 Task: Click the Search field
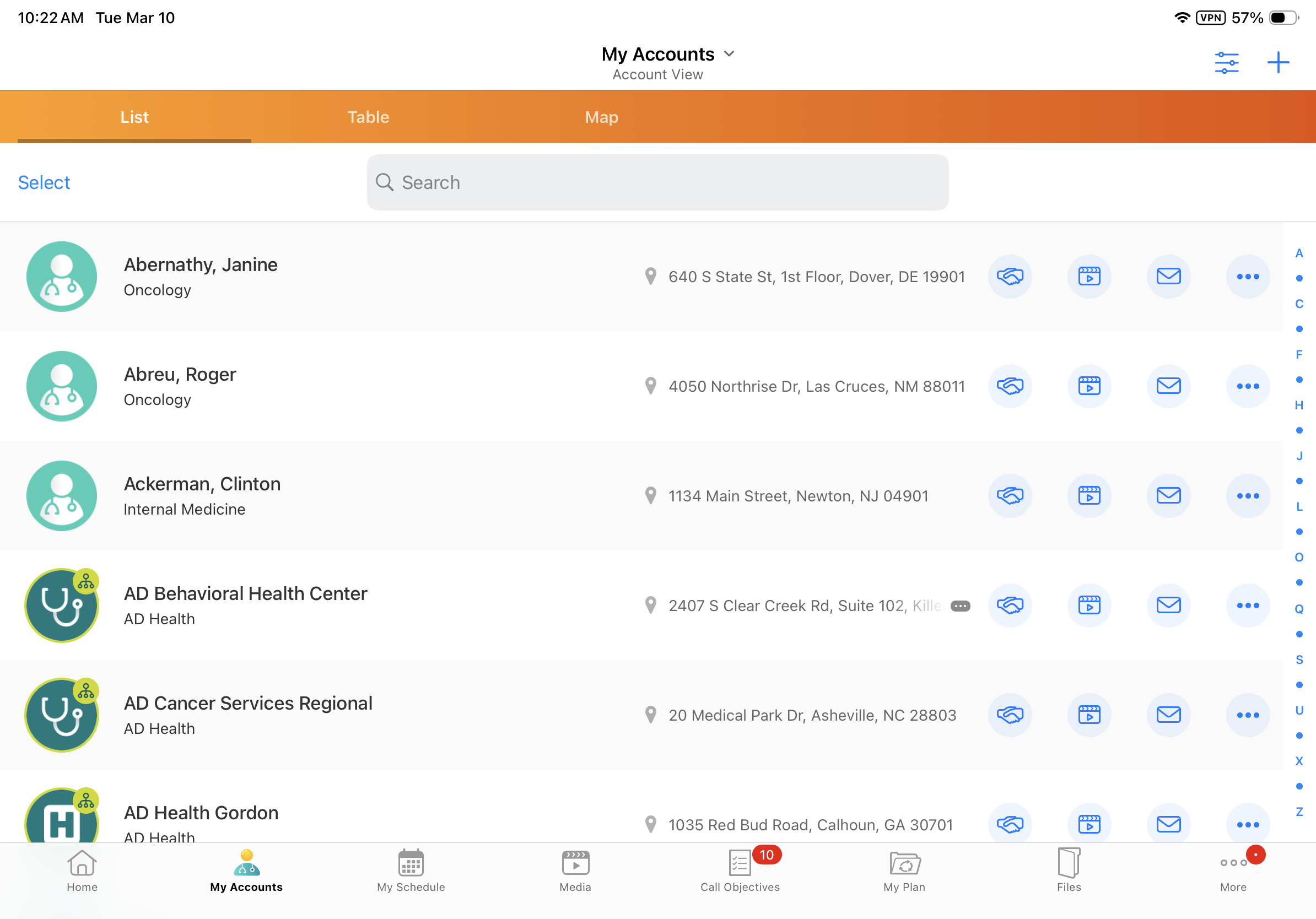point(657,183)
